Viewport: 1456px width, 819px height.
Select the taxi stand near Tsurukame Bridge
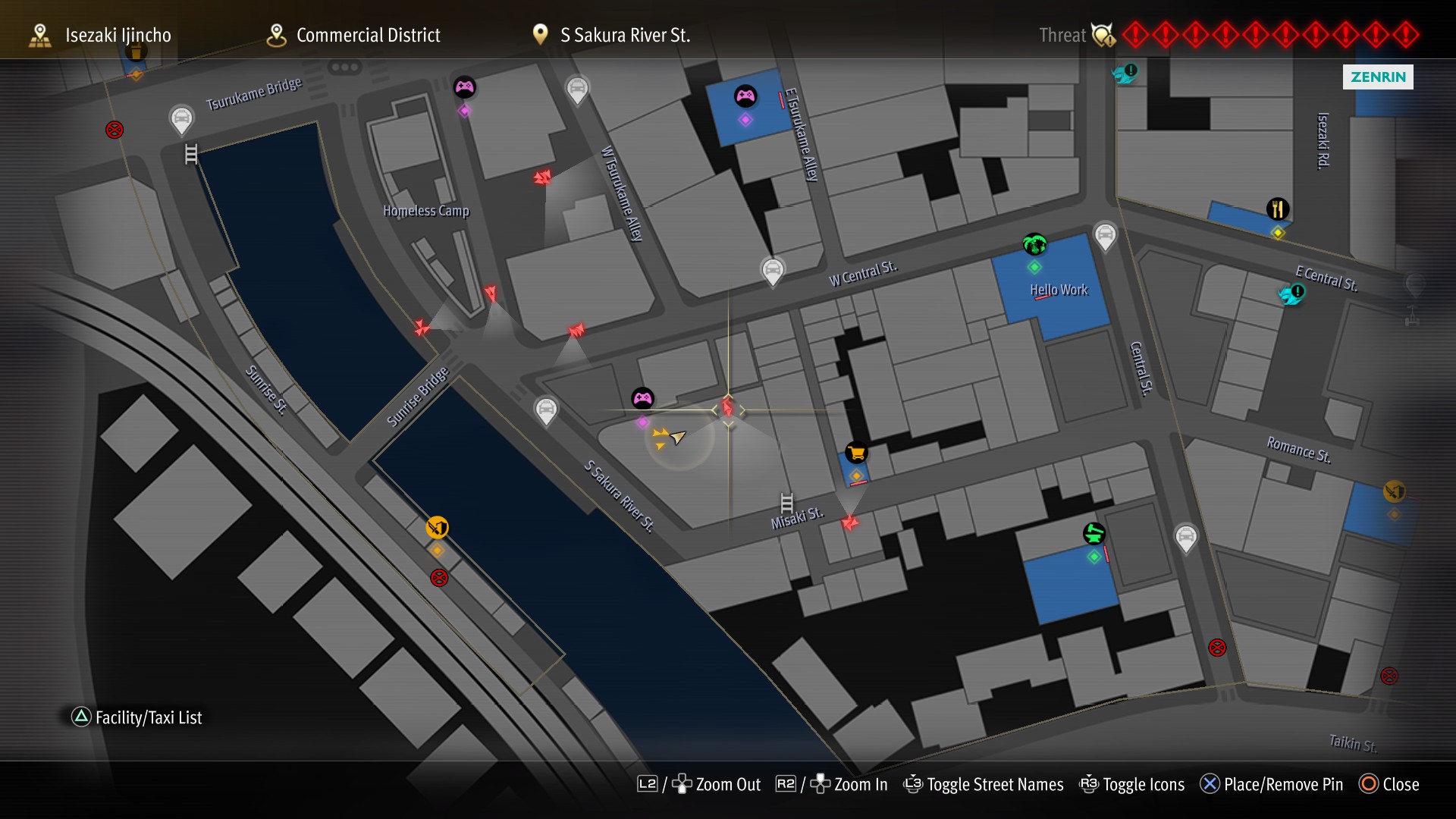[181, 118]
